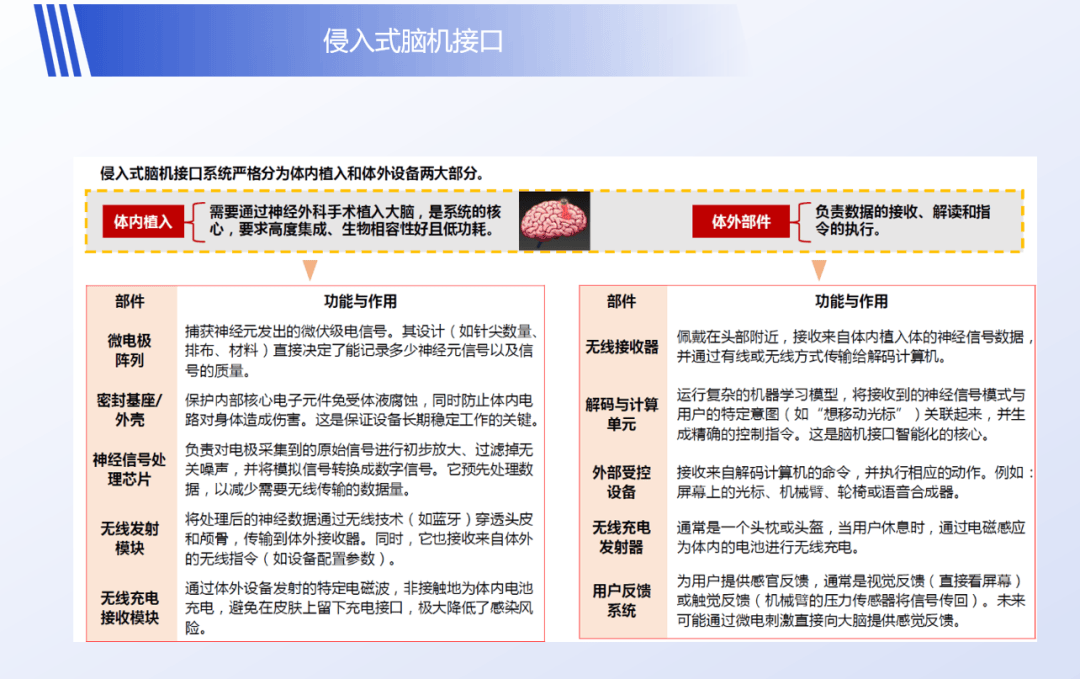Click the left table 部件 header
1080x679 pixels.
coord(129,301)
